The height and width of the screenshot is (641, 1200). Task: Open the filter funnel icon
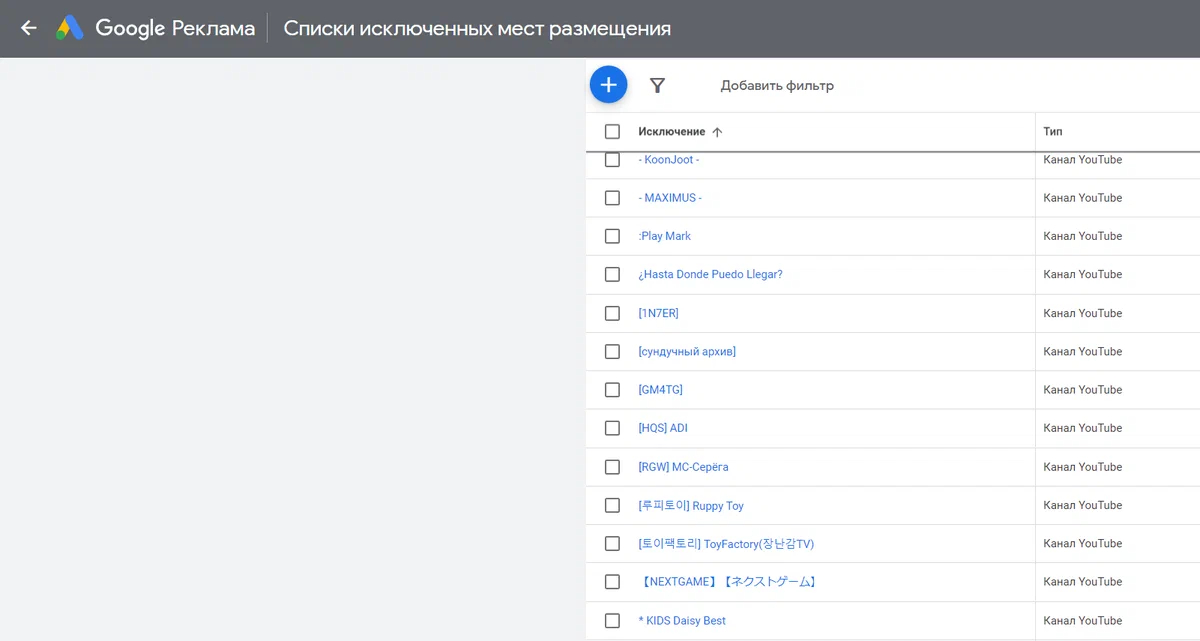(657, 86)
